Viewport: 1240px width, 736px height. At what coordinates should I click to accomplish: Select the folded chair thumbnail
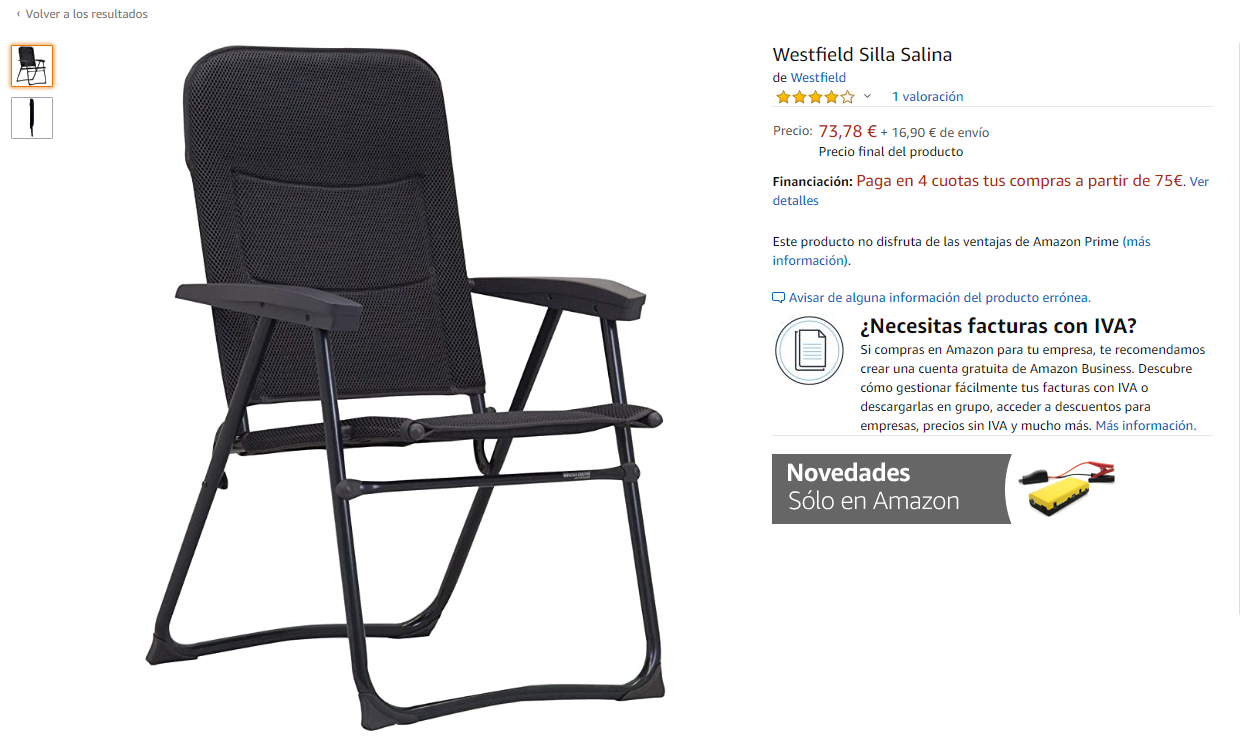[32, 117]
